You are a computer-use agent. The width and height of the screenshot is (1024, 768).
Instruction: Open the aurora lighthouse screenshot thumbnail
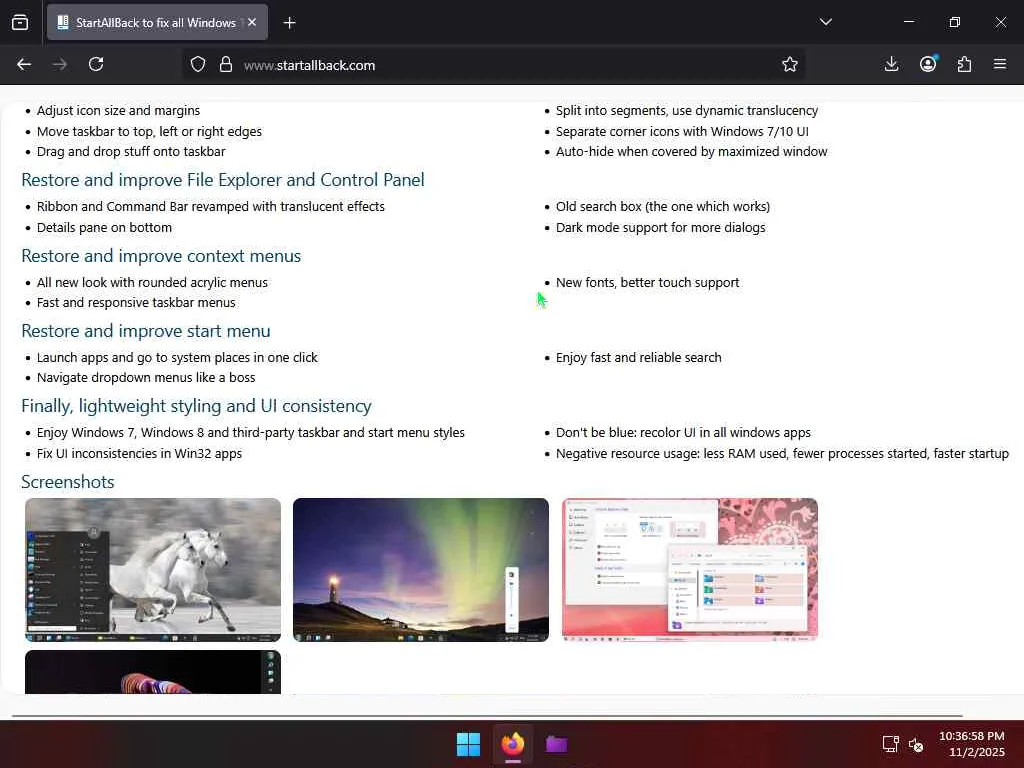(x=421, y=570)
